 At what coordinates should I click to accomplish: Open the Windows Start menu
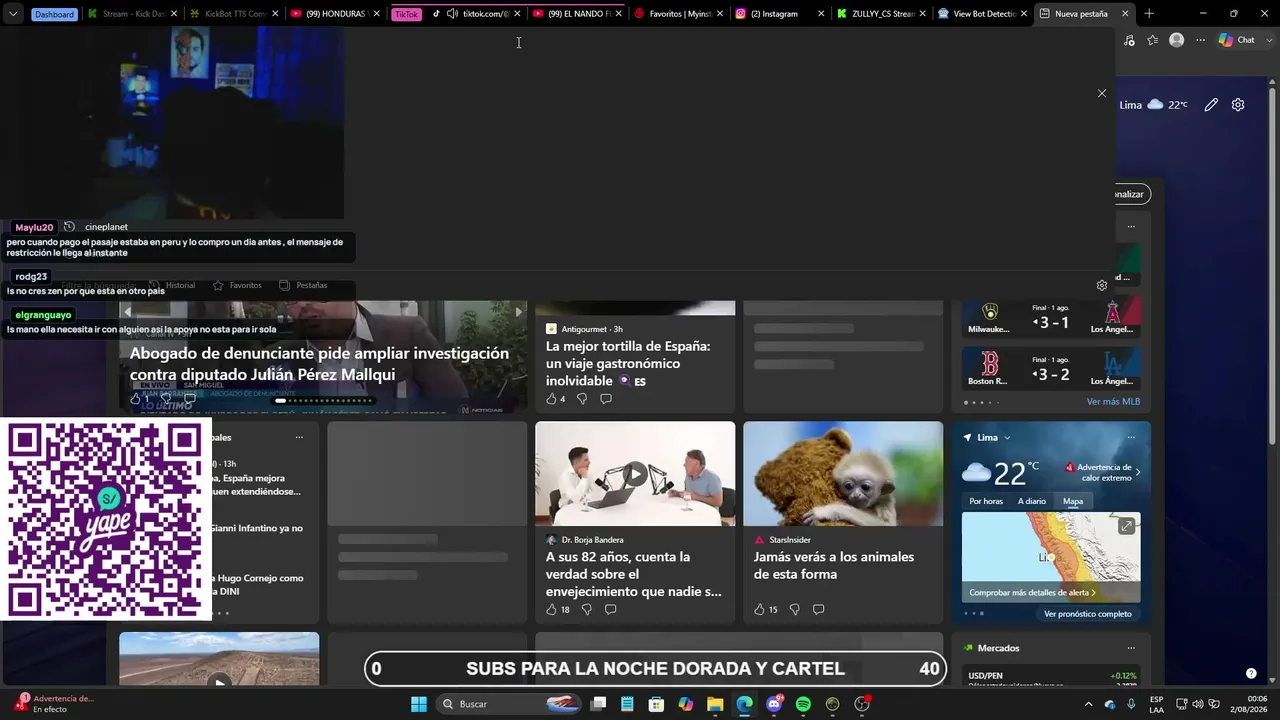point(418,704)
